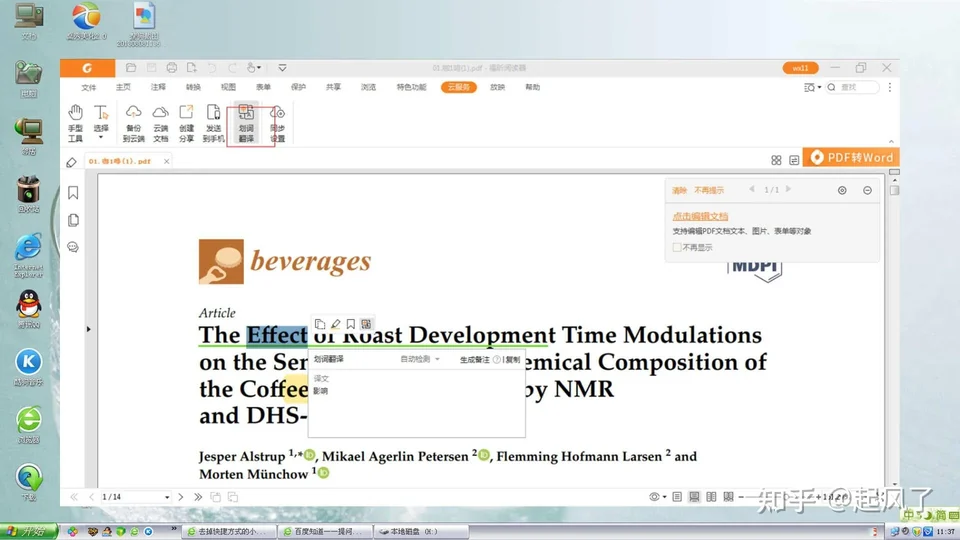Switch to the 视图 ribbon tab

tap(228, 88)
